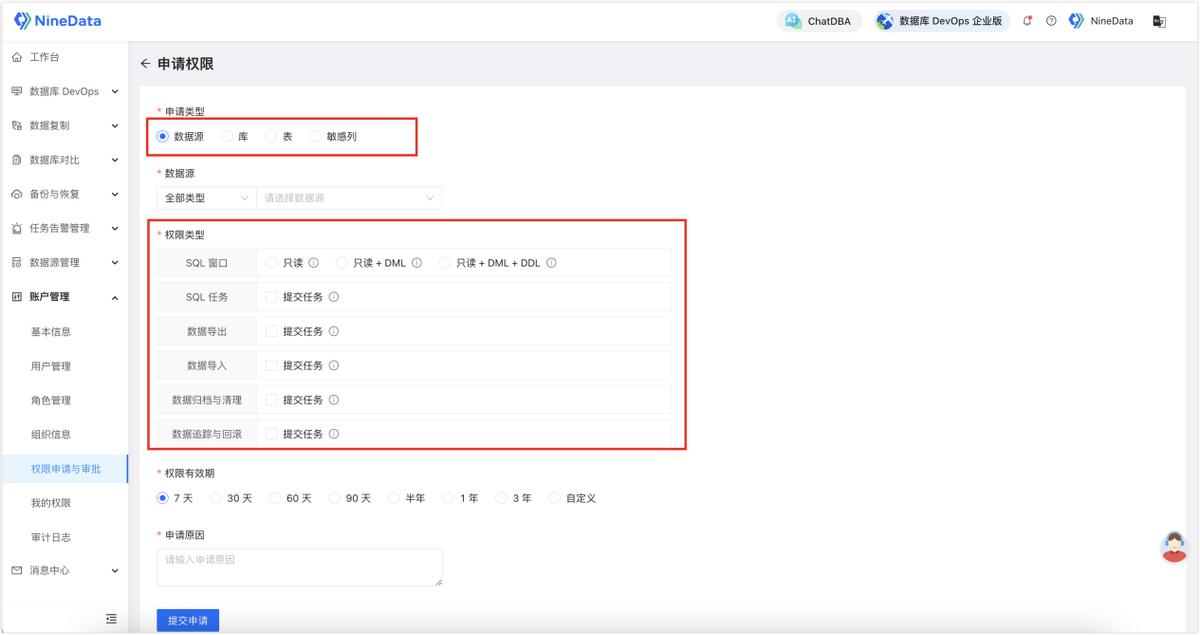This screenshot has height=635, width=1200.
Task: Choose 只读 + DML permission radio
Action: 342,263
